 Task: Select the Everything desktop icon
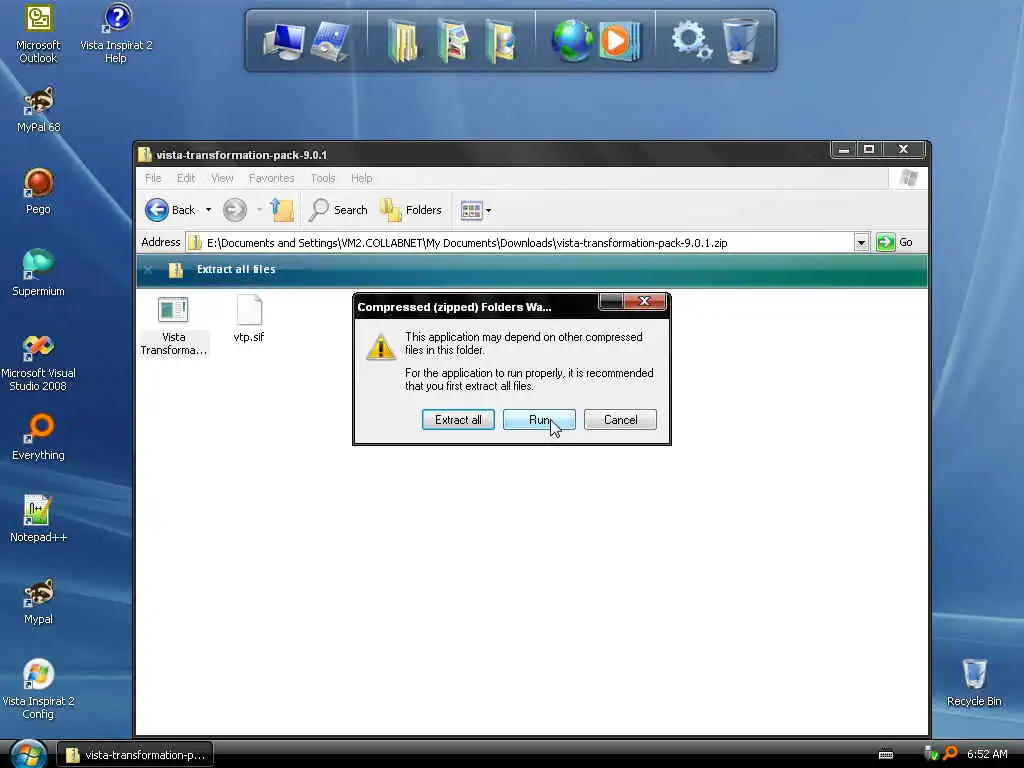38,437
